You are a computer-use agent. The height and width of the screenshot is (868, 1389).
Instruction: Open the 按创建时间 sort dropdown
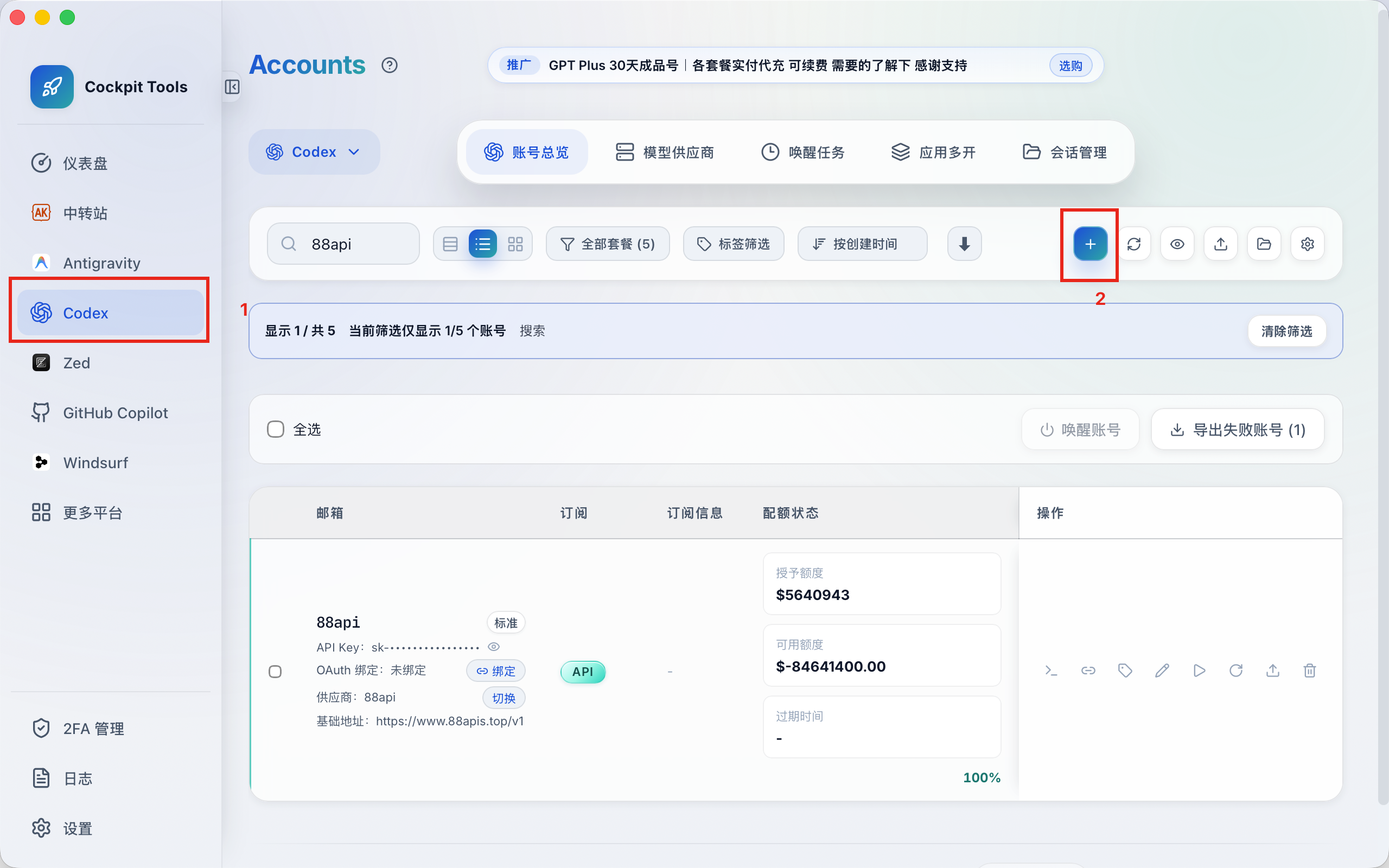tap(862, 244)
